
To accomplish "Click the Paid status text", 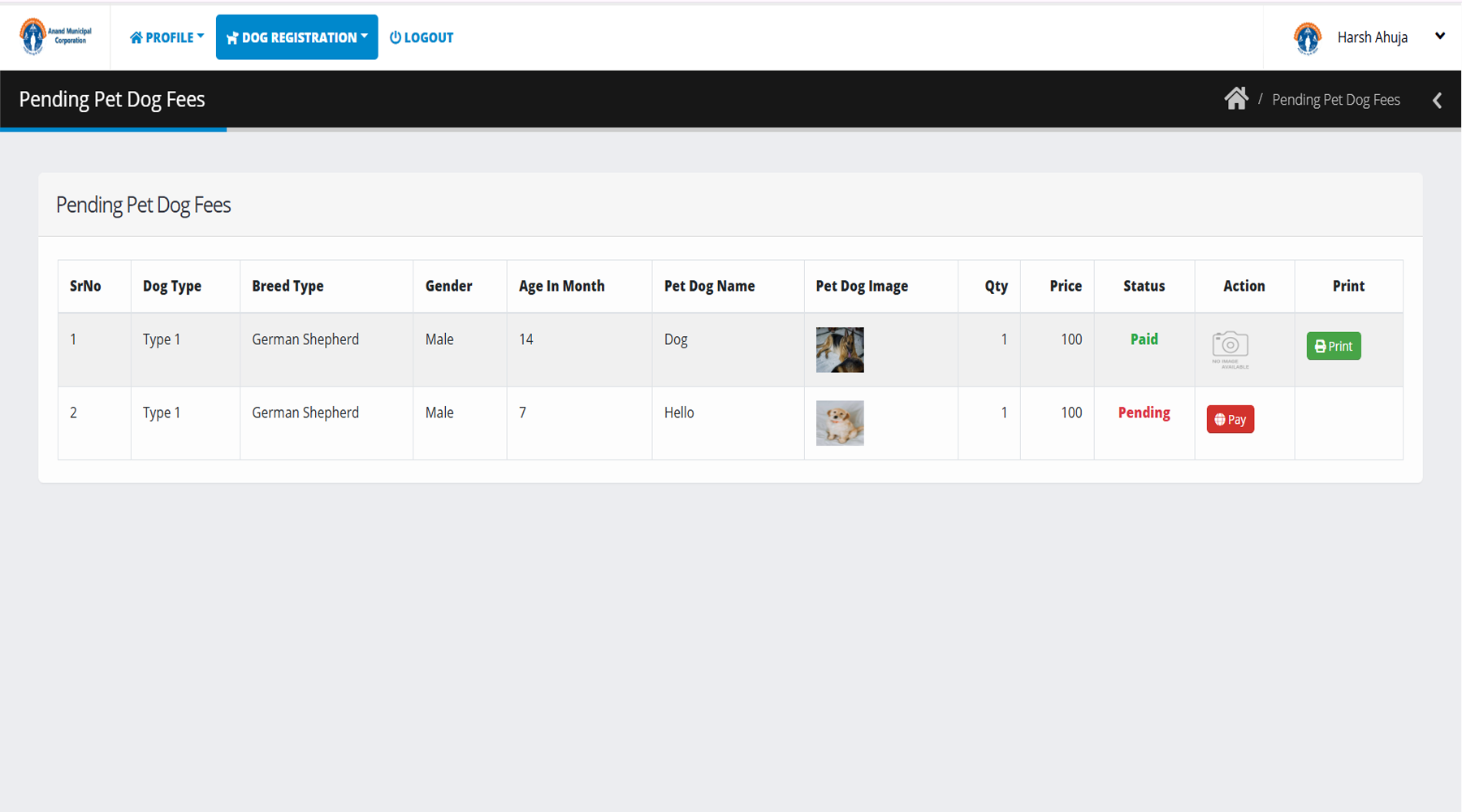I will pos(1144,339).
